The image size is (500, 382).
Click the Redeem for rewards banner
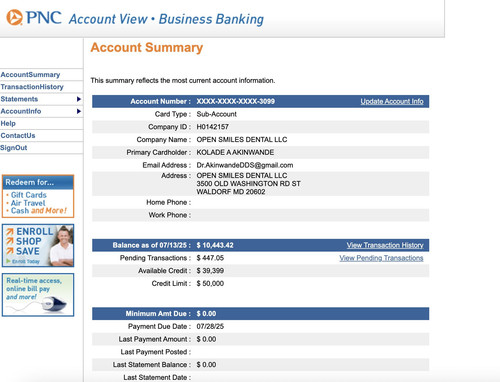tap(38, 196)
